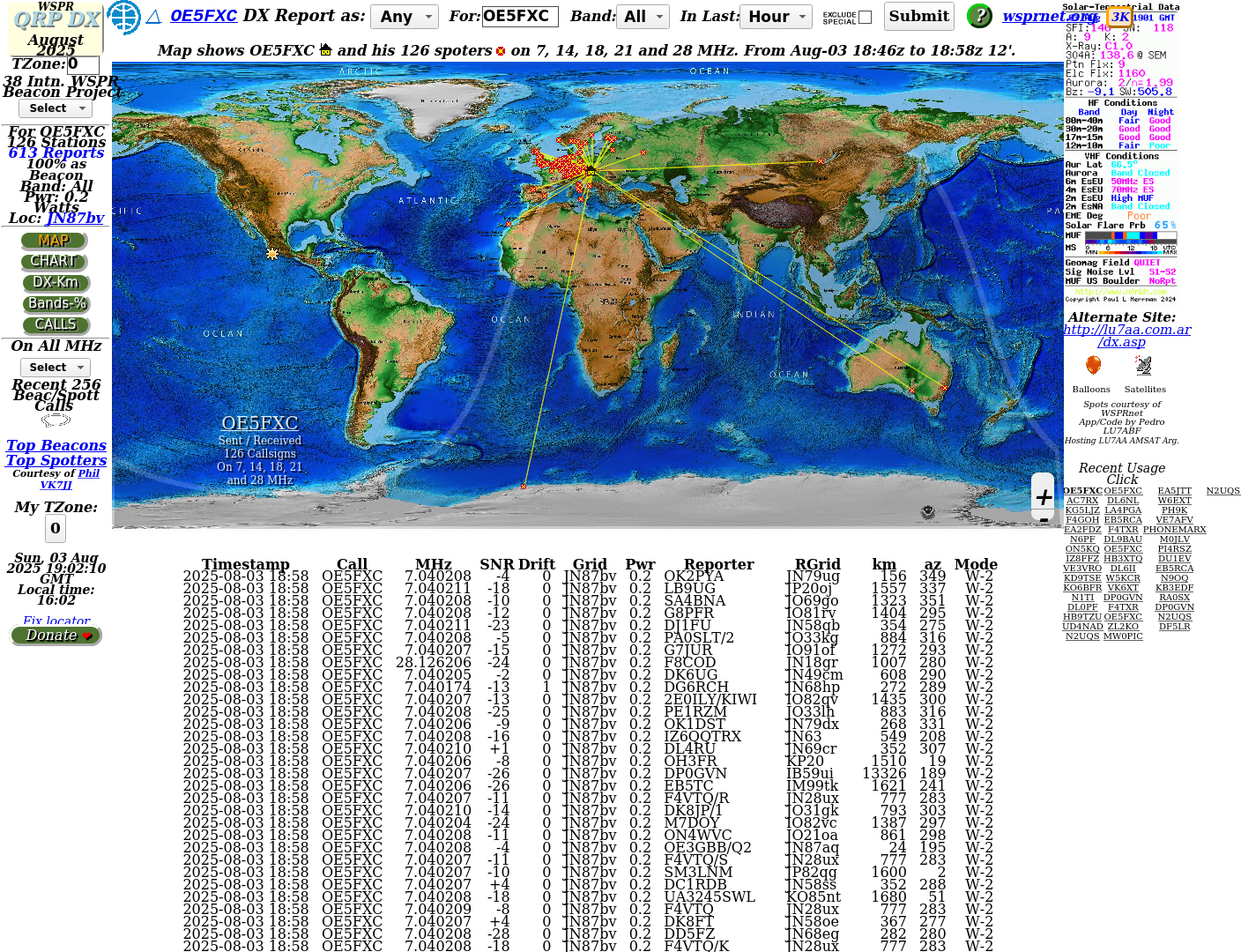The height and width of the screenshot is (952, 1241).
Task: Click the blue triangle icon beside OE5FXC
Action: point(153,17)
